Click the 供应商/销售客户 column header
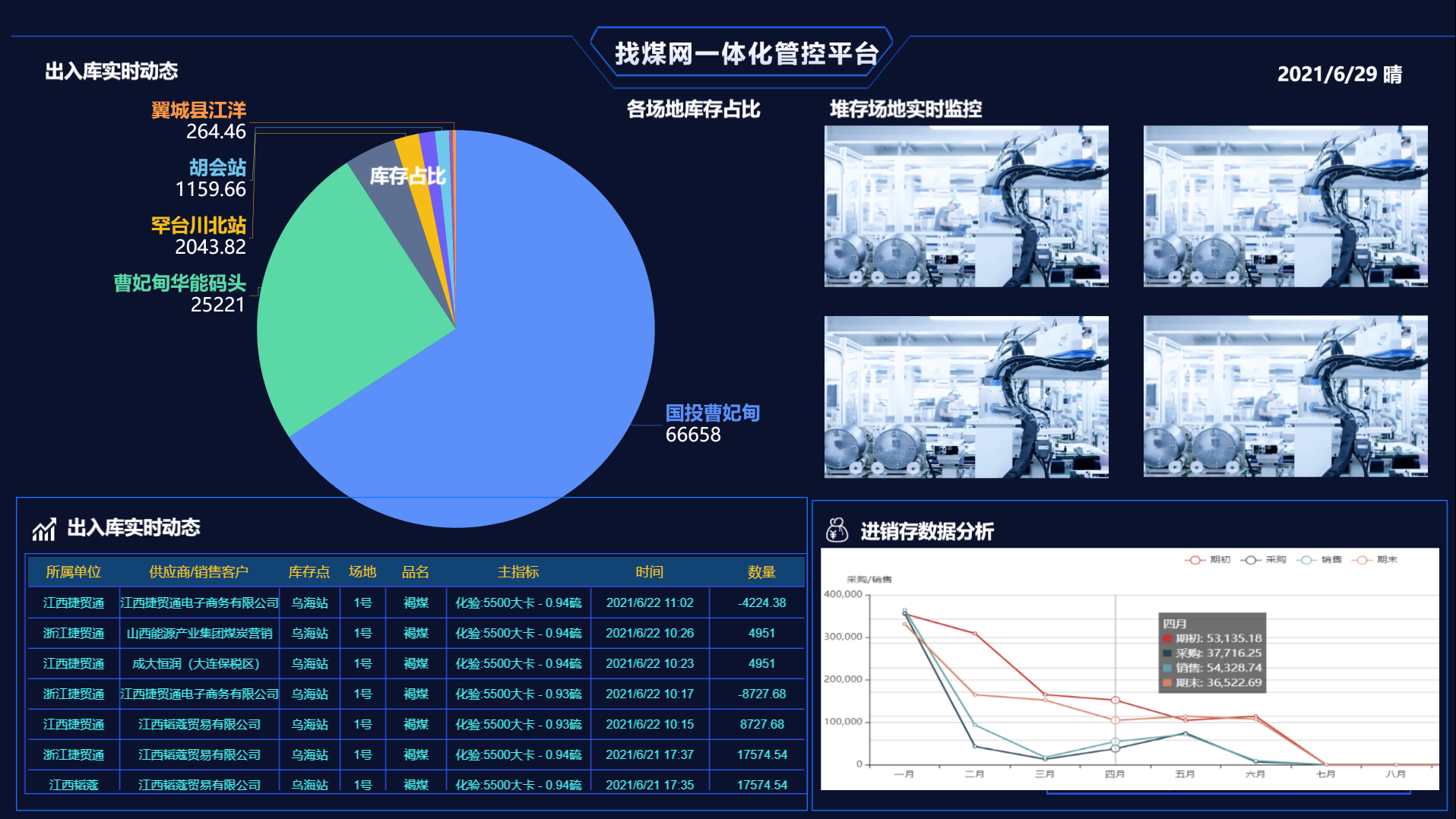1456x819 pixels. 198,572
